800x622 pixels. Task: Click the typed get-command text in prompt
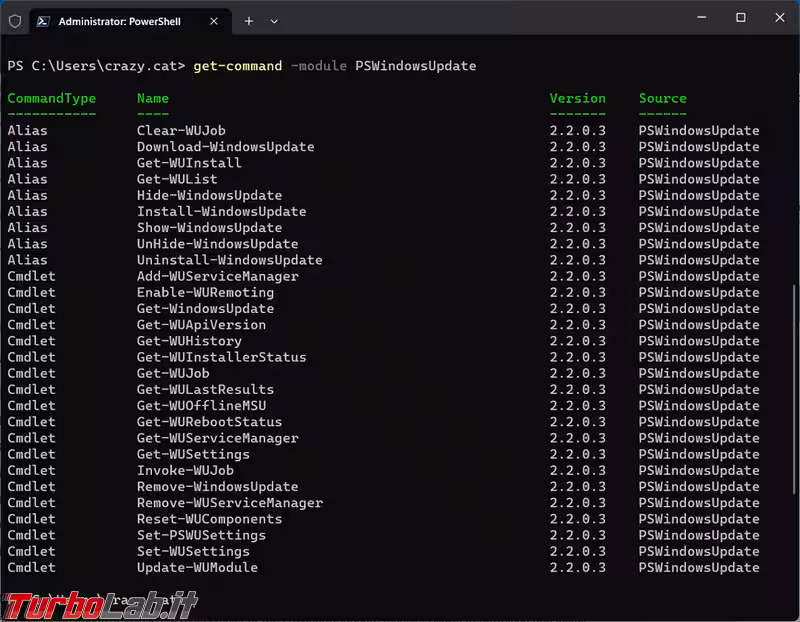point(238,66)
